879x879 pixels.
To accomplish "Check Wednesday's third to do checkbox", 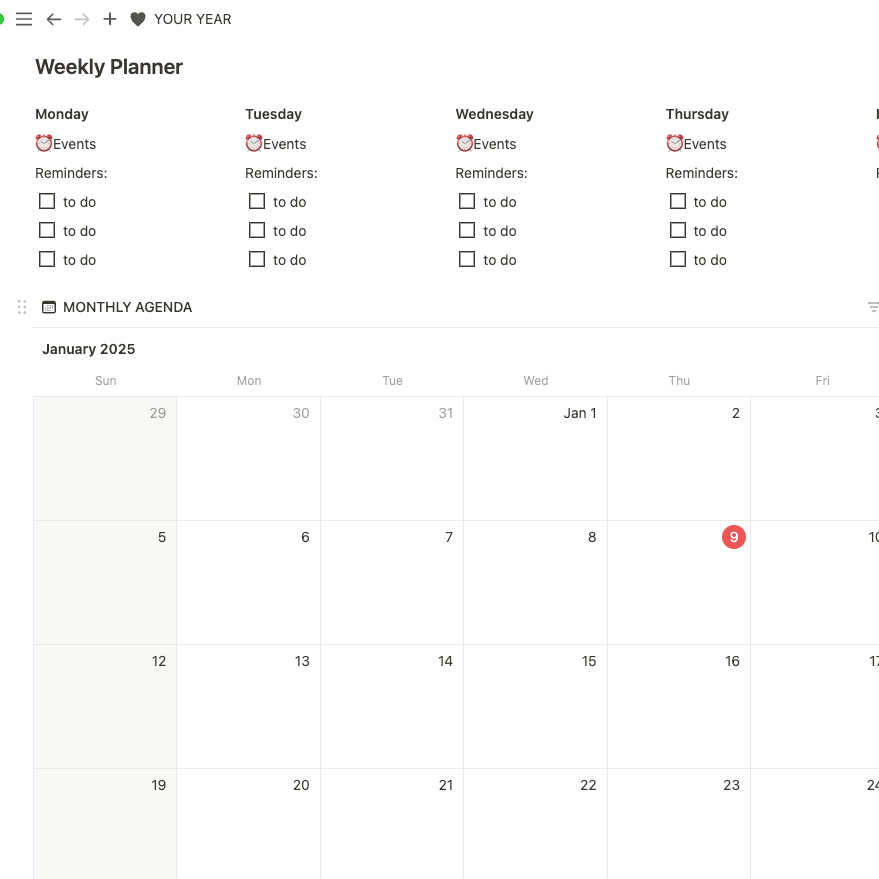I will pyautogui.click(x=467, y=259).
